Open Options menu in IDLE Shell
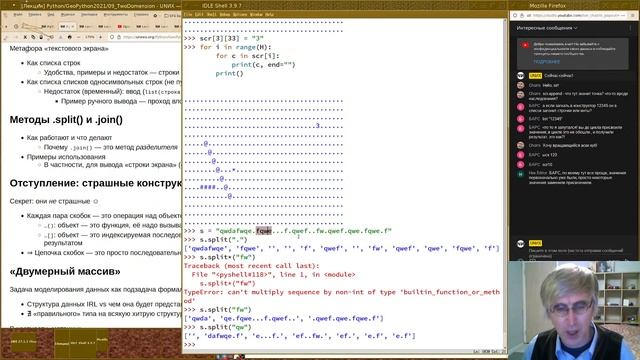Screen dimensions: 640x360 pos(240,14)
